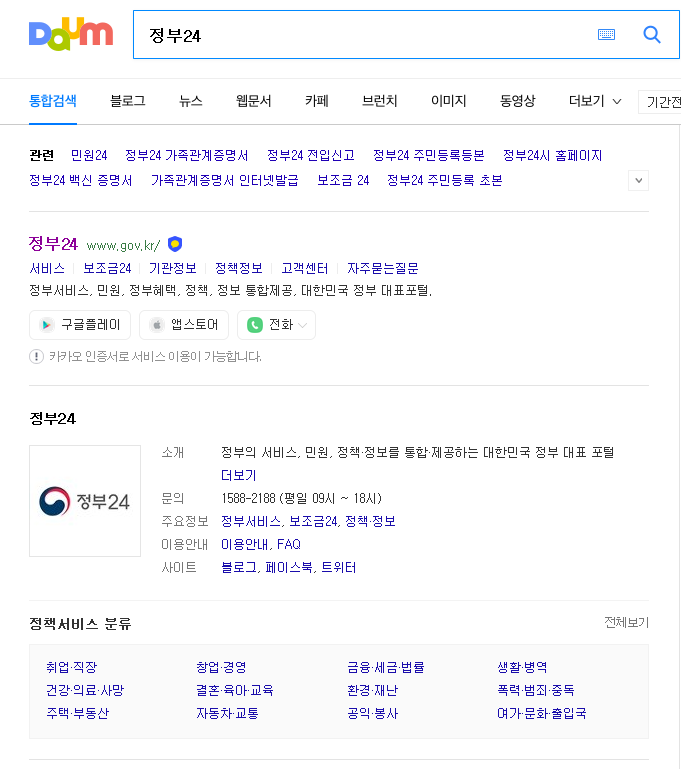
Task: Click related search 가족관계증명서 인터넷발급
Action: pos(225,180)
